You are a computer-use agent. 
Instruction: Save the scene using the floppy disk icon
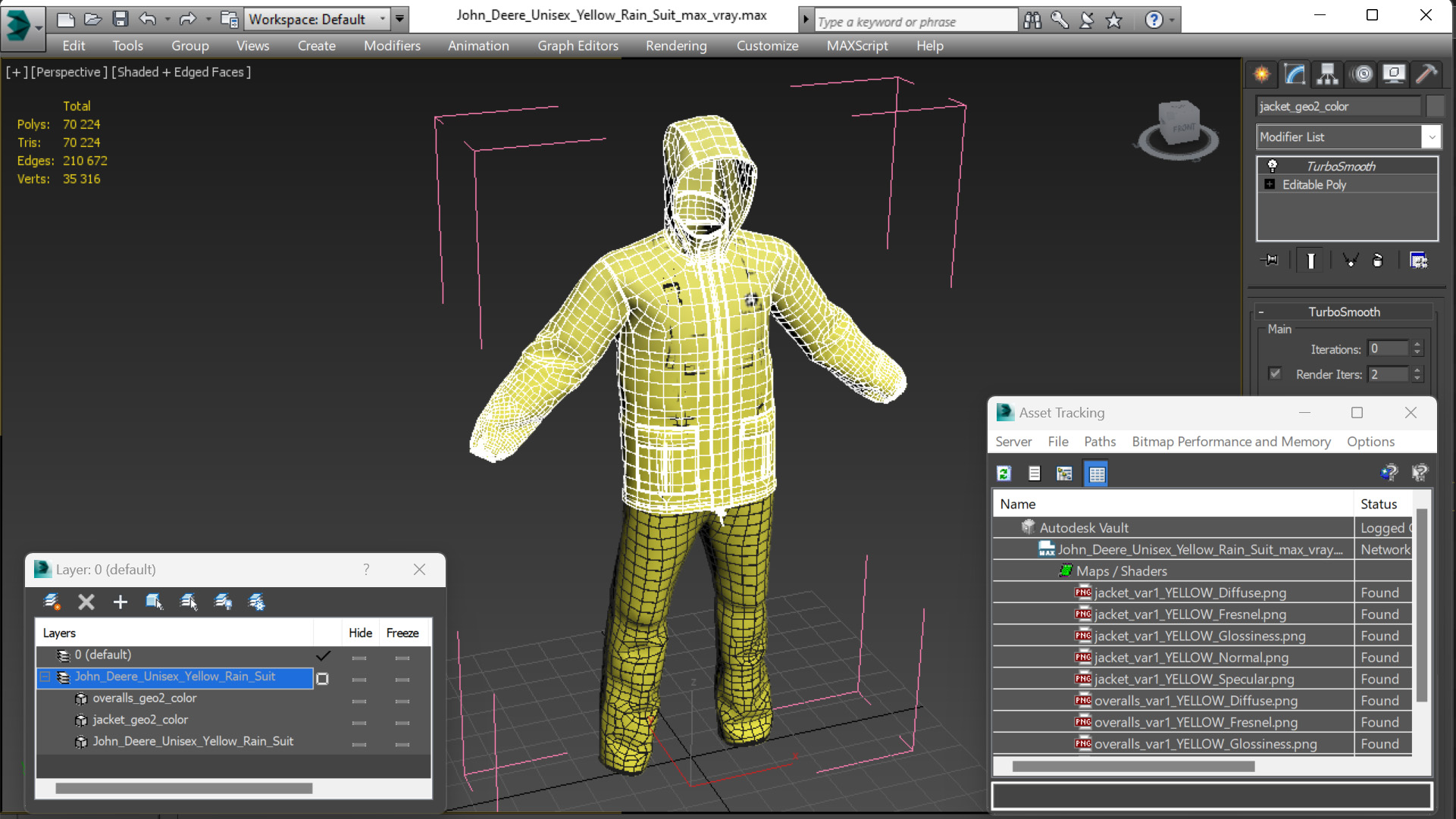pos(121,19)
